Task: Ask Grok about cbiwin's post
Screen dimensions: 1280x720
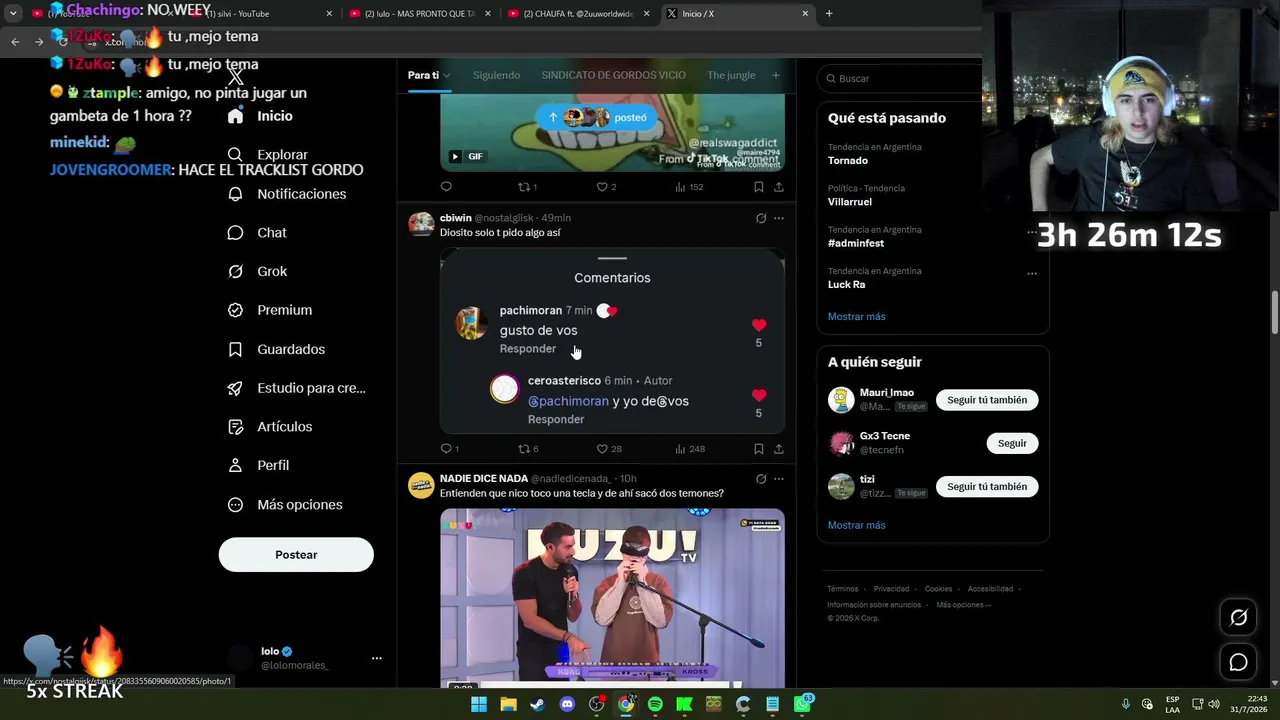Action: tap(761, 218)
